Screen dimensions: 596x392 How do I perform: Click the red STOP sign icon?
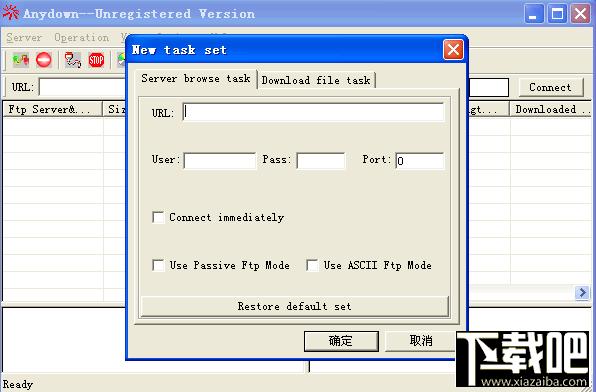(96, 60)
